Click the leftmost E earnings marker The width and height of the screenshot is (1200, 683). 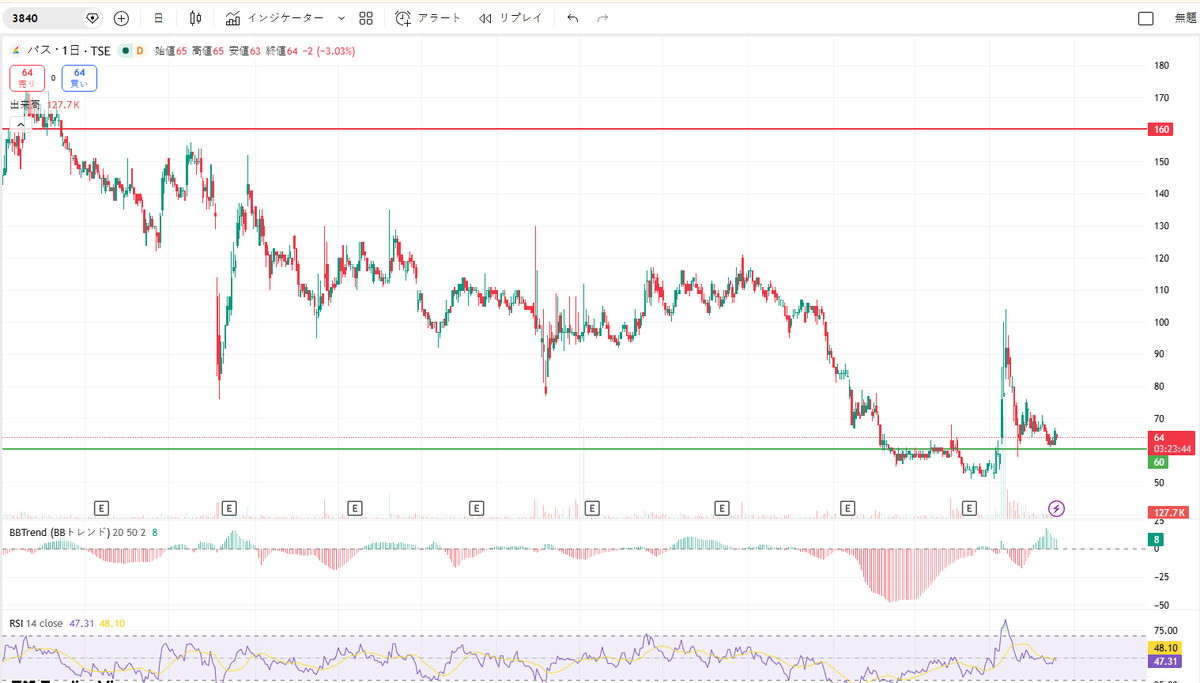point(101,508)
